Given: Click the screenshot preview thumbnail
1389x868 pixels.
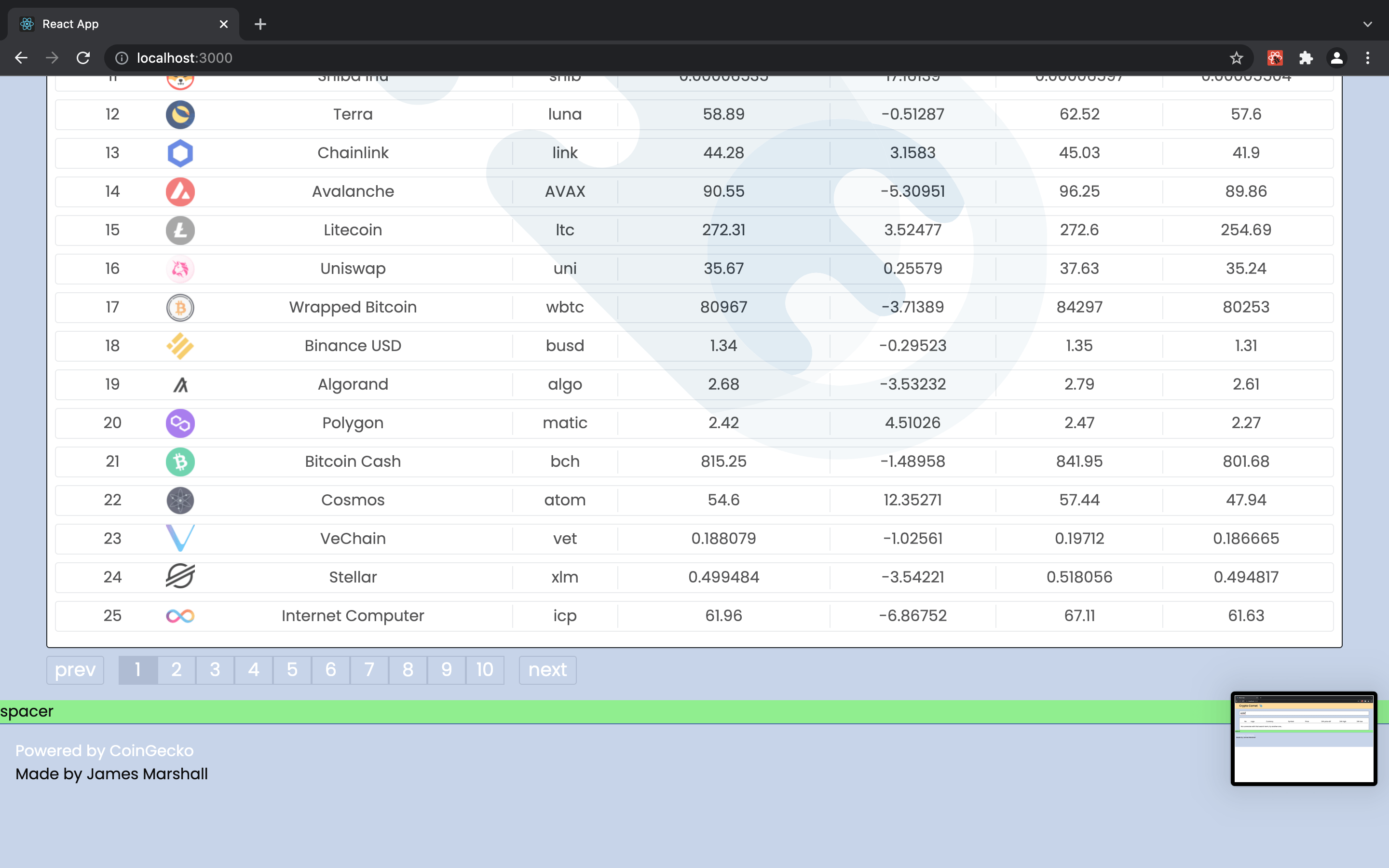Looking at the screenshot, I should [1304, 738].
